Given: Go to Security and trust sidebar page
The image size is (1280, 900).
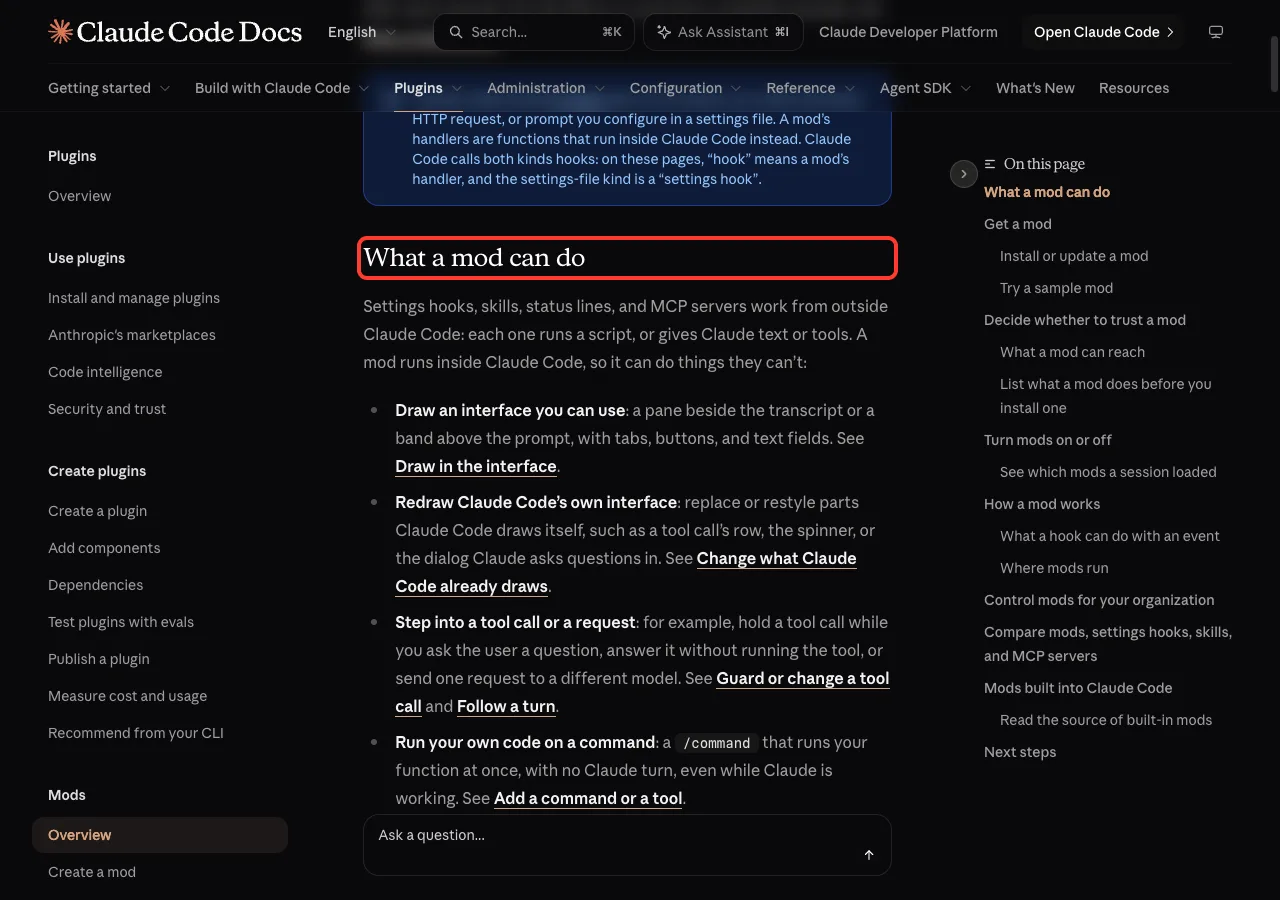Looking at the screenshot, I should pyautogui.click(x=107, y=409).
